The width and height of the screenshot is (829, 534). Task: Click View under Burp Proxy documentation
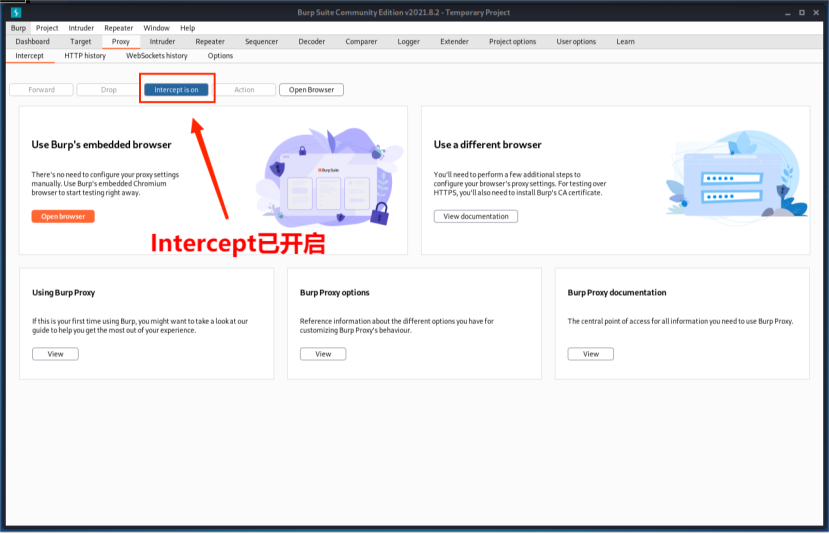591,354
